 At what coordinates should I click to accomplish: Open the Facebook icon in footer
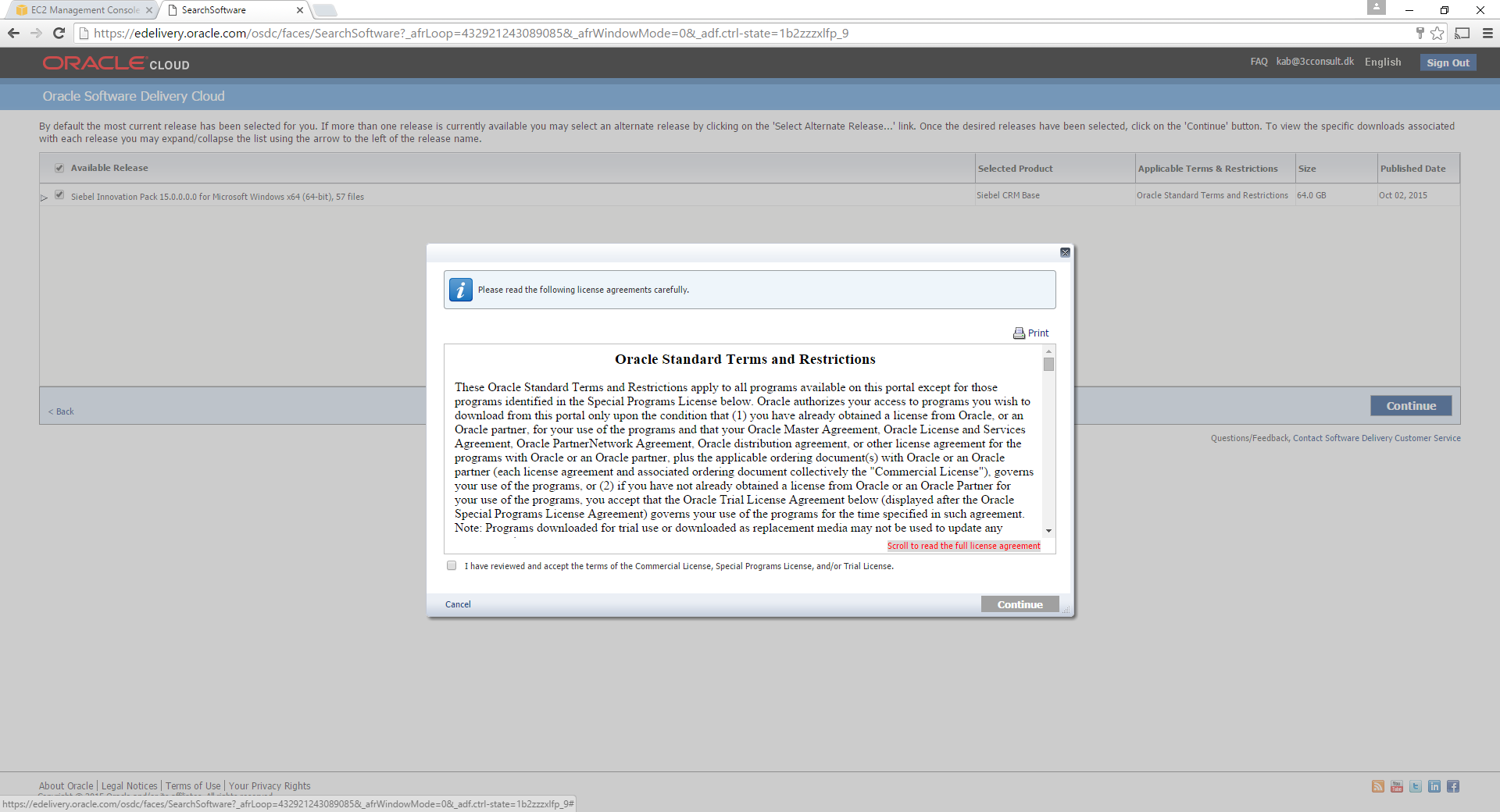(1453, 786)
